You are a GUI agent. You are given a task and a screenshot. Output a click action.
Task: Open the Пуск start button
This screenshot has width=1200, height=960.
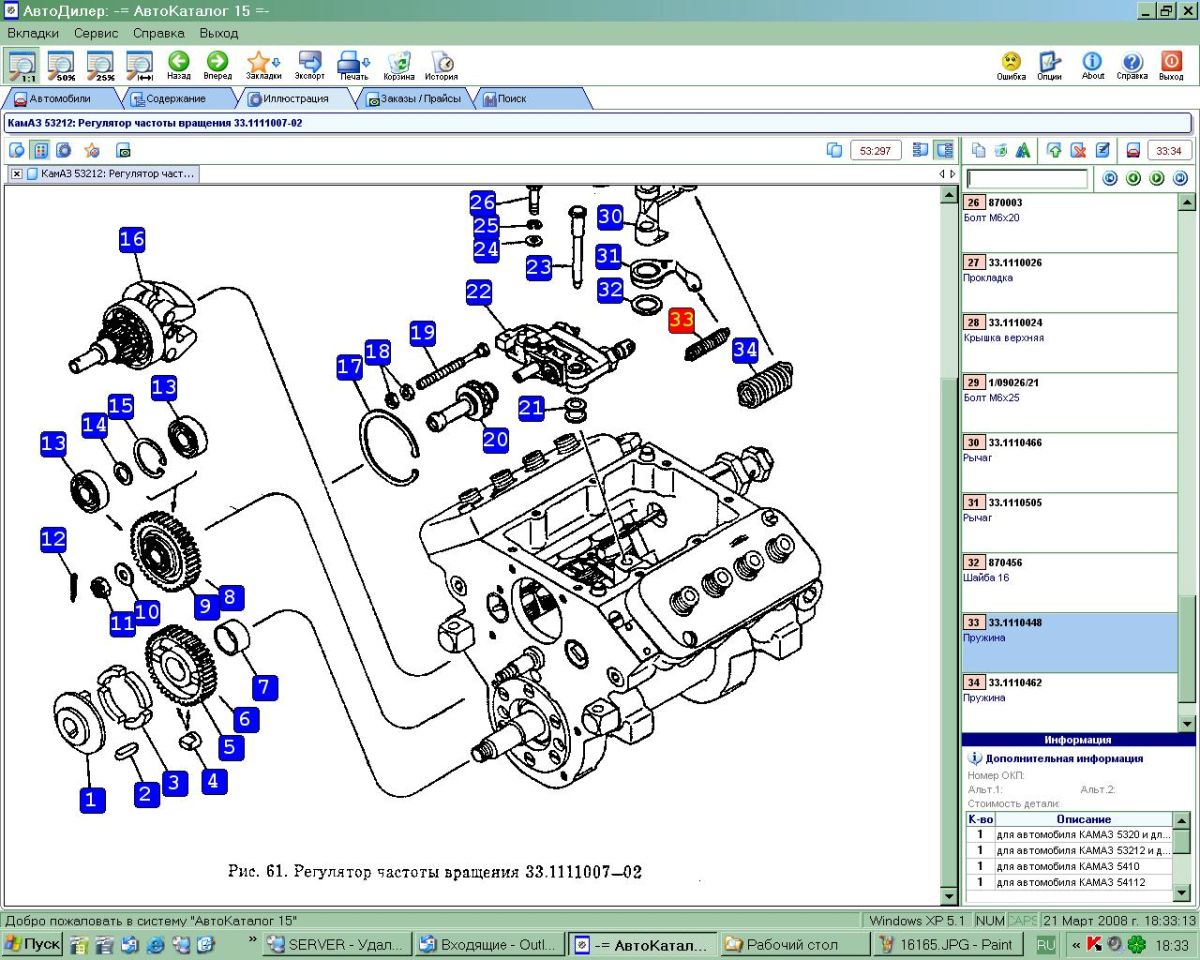[32, 943]
